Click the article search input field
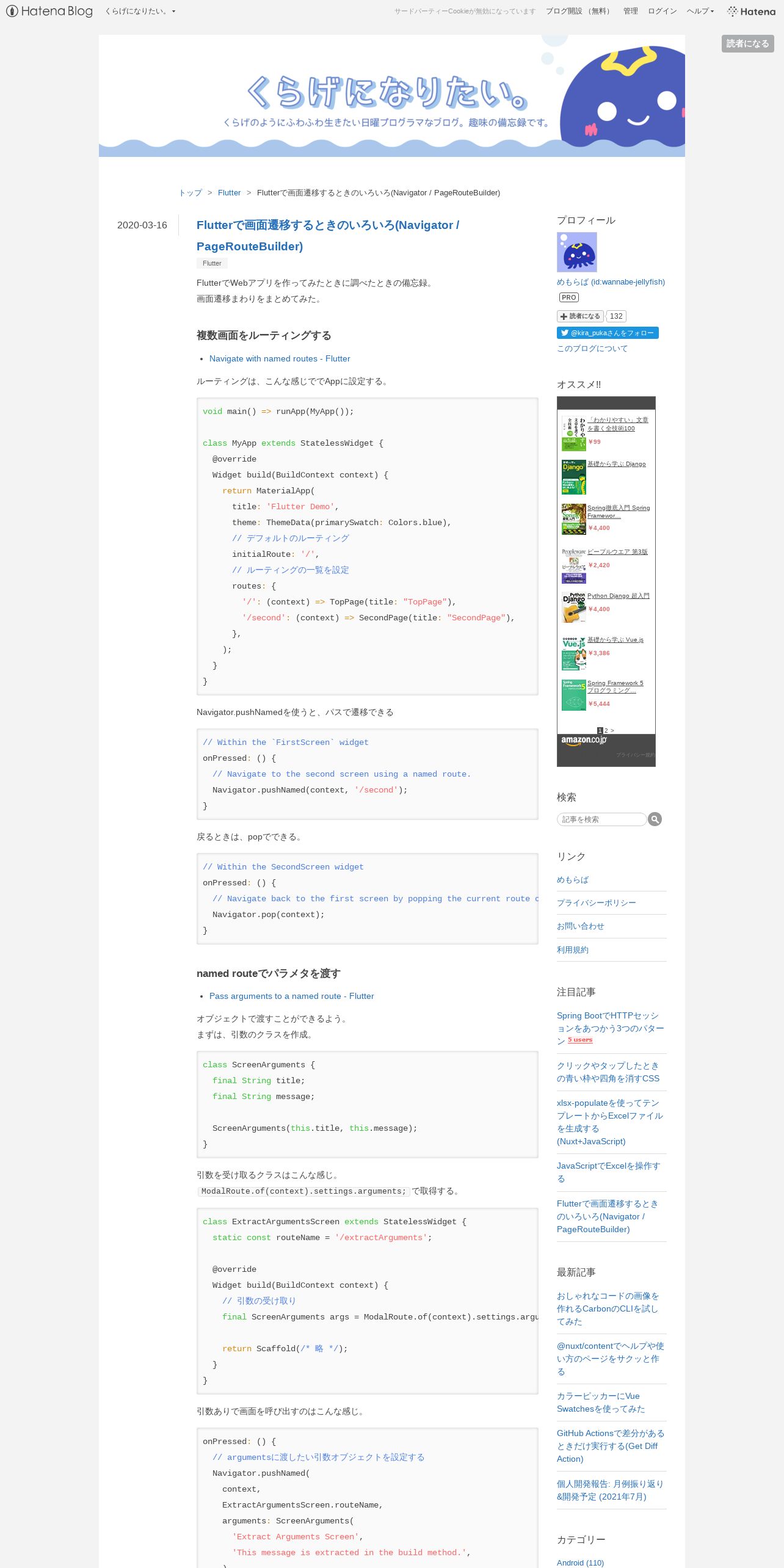 pyautogui.click(x=601, y=819)
